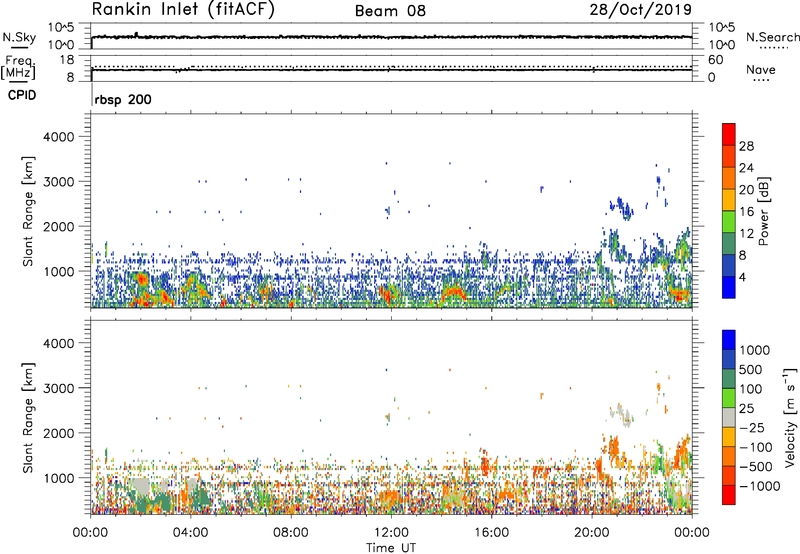
Task: Click the "3000" tick in the power panel
Action: coord(59,182)
